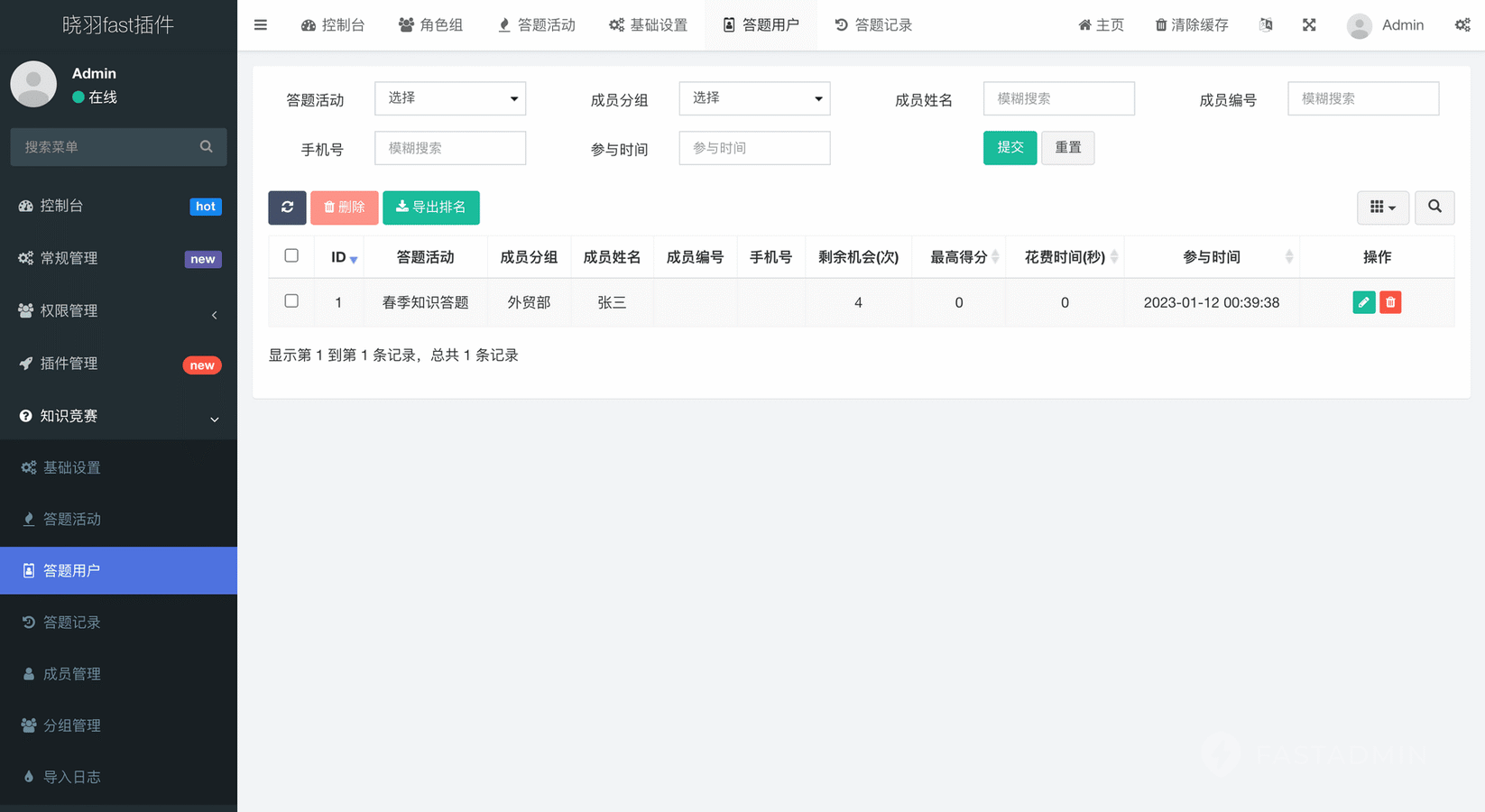
Task: Toggle the sidebar hamburger menu icon
Action: point(261,25)
